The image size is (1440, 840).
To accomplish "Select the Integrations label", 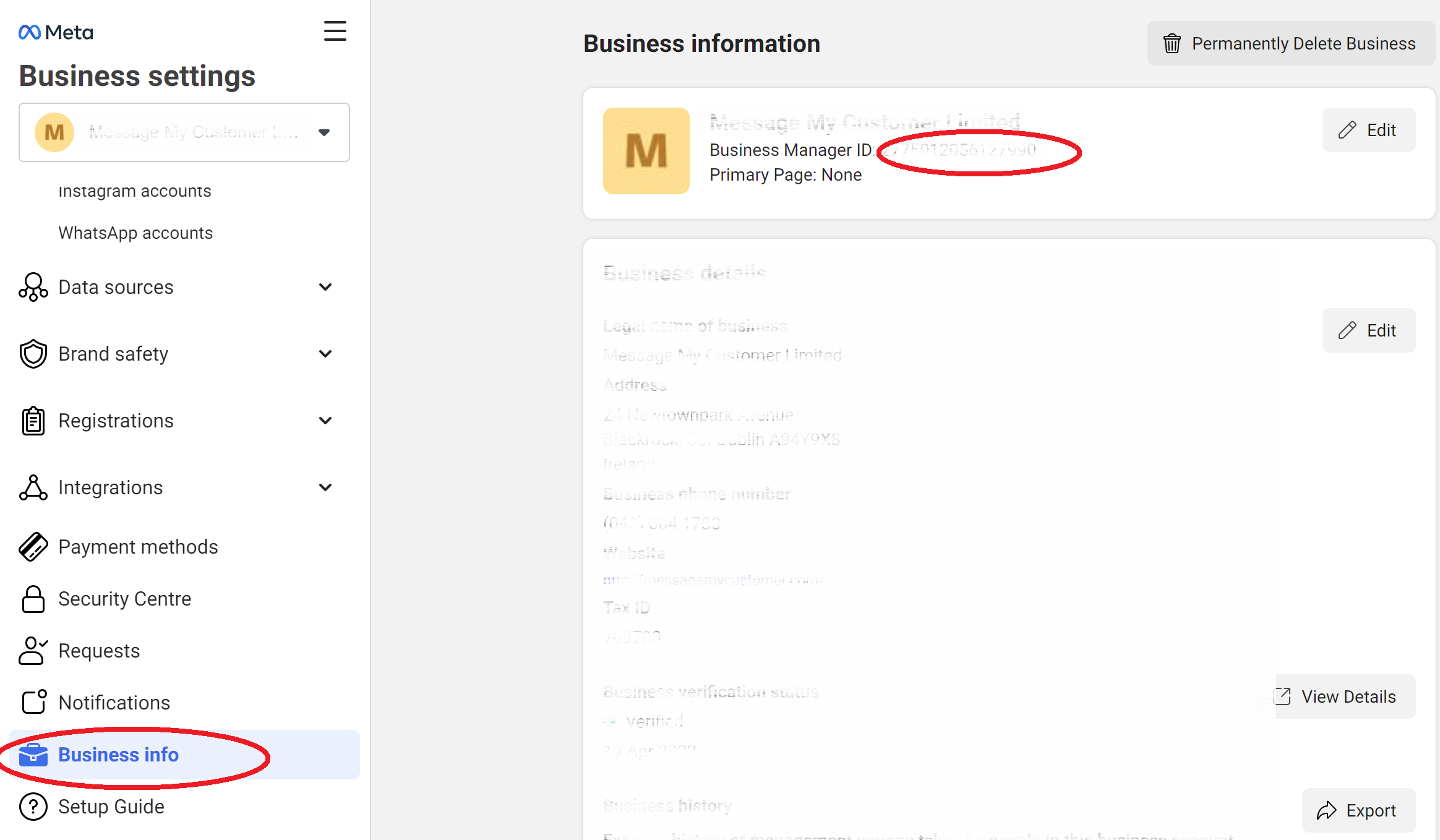I will [111, 487].
